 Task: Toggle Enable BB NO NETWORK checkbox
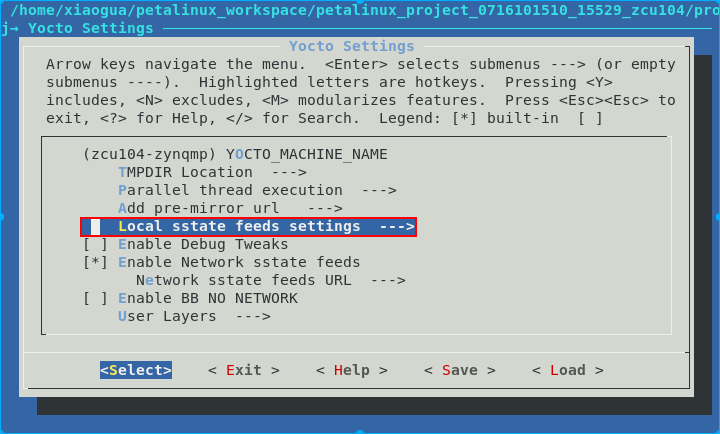[x=96, y=299]
